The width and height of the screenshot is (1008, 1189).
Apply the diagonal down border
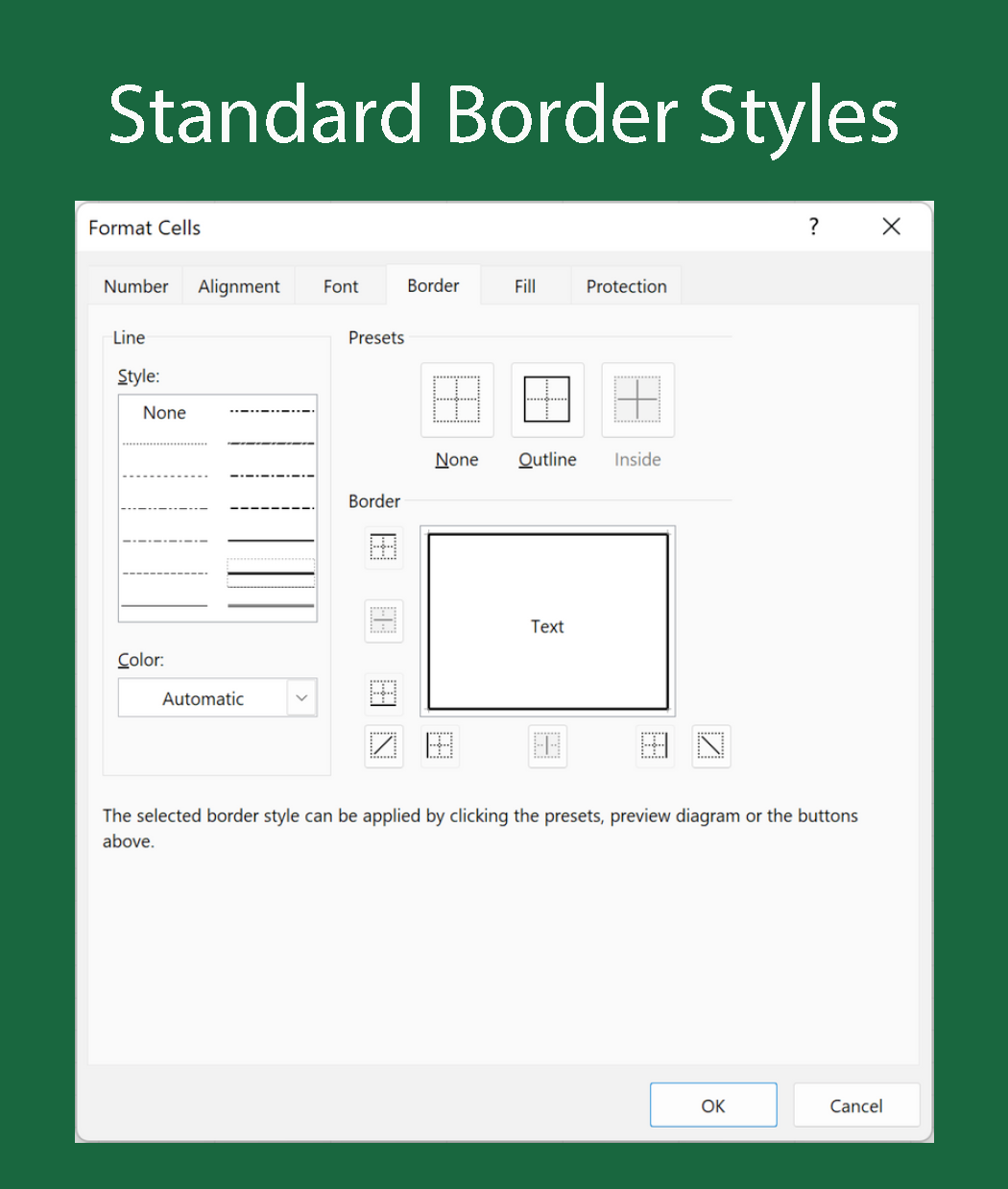coord(710,745)
